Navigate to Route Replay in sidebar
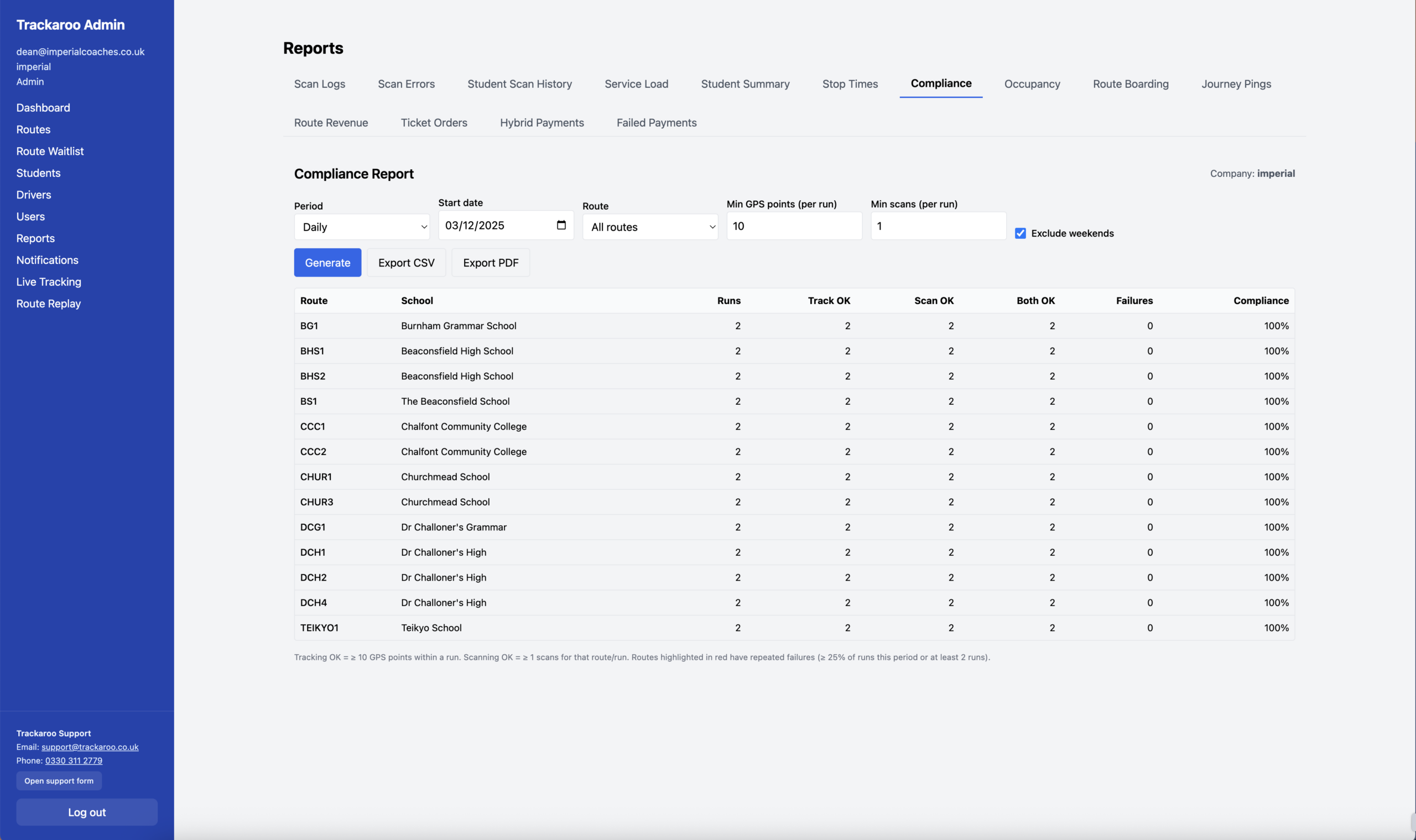Image resolution: width=1416 pixels, height=840 pixels. (49, 304)
